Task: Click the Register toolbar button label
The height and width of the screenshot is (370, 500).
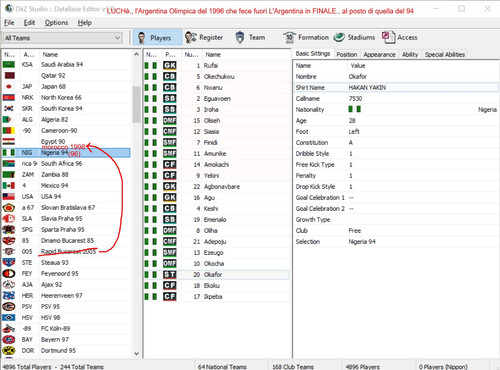Action: pyautogui.click(x=211, y=38)
